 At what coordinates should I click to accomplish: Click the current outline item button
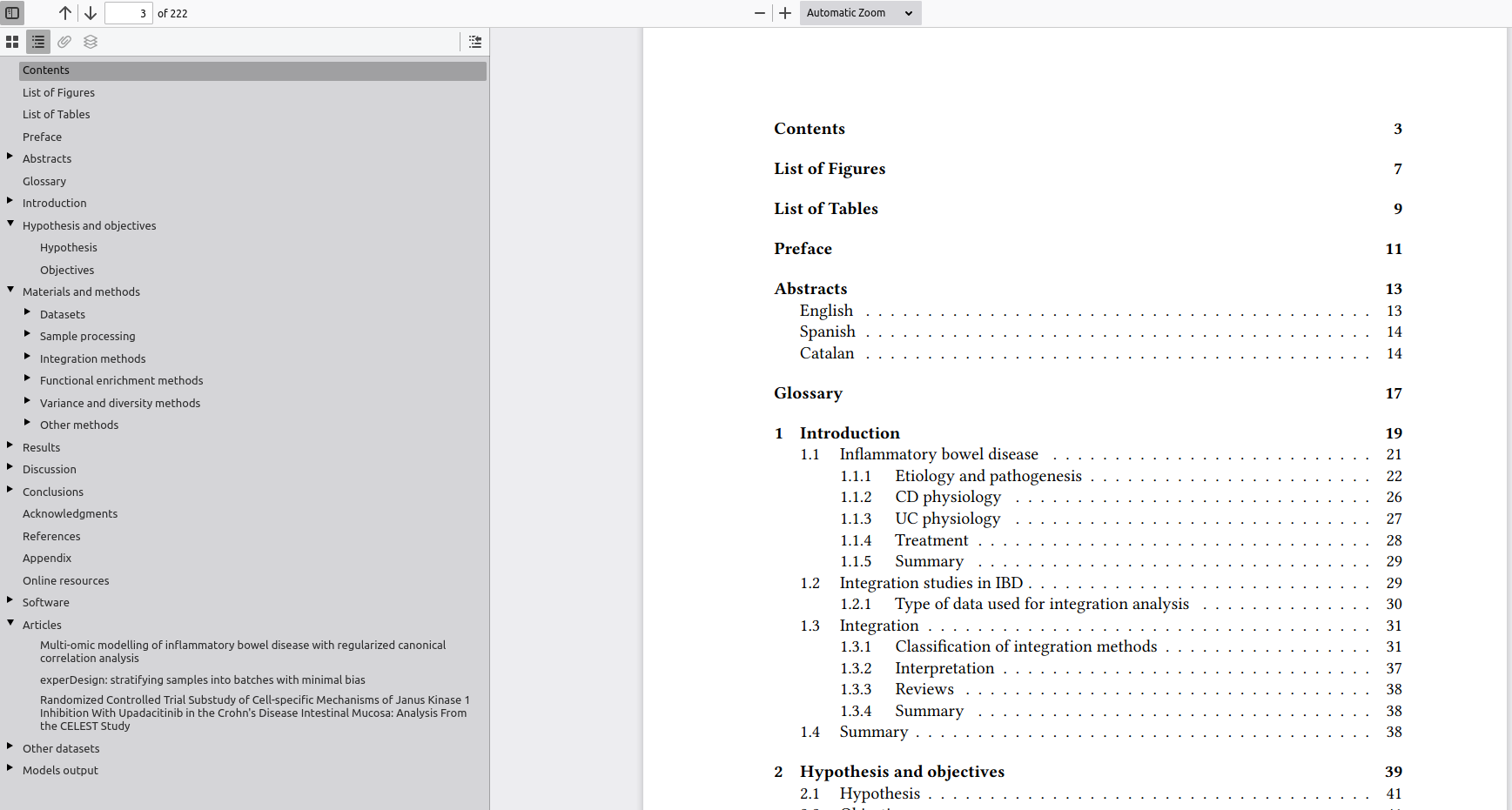coord(475,42)
